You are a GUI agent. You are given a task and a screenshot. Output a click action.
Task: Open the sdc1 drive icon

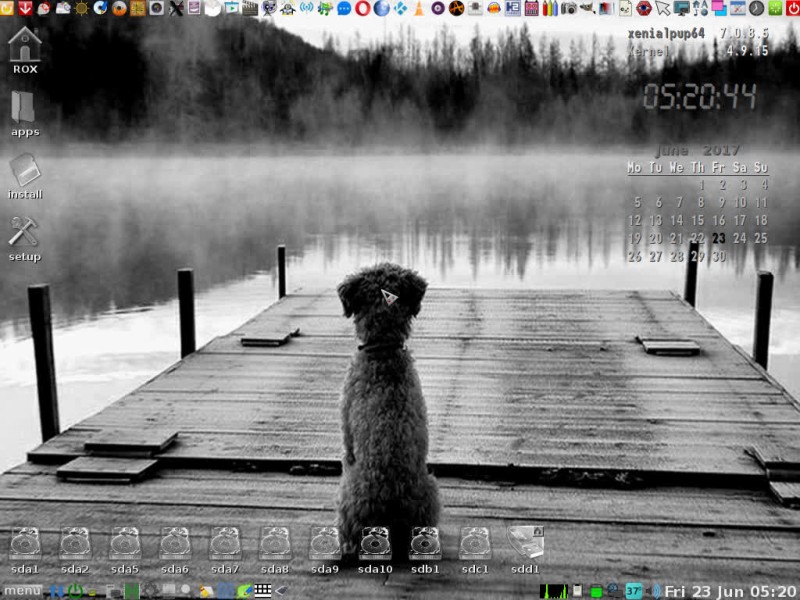tap(475, 544)
